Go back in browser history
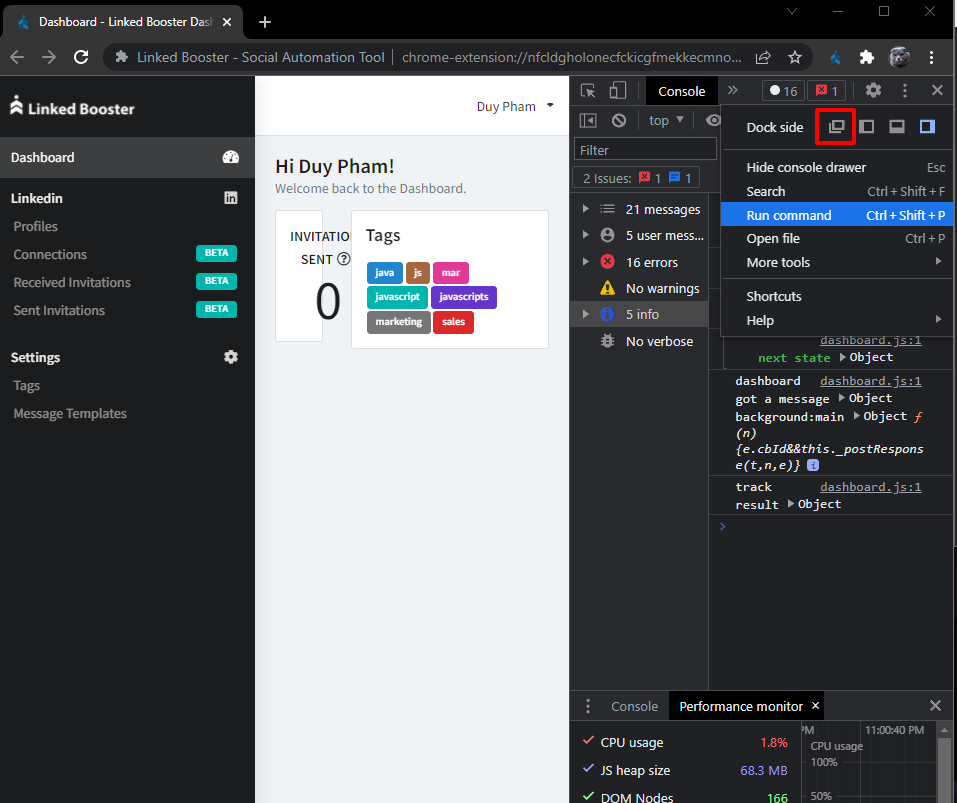Viewport: 957px width, 803px height. [x=17, y=57]
